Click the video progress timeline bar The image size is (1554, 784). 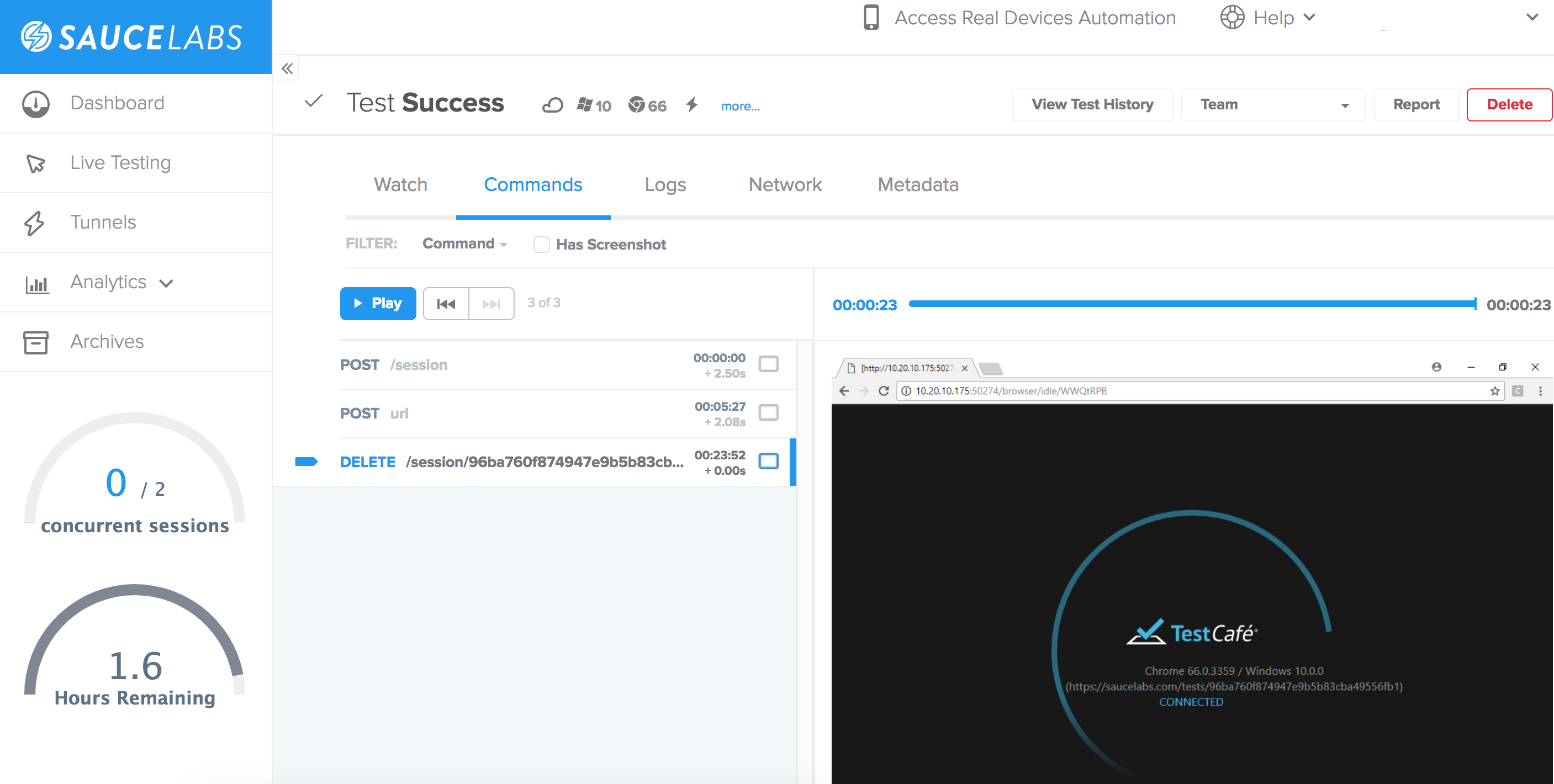tap(1192, 304)
